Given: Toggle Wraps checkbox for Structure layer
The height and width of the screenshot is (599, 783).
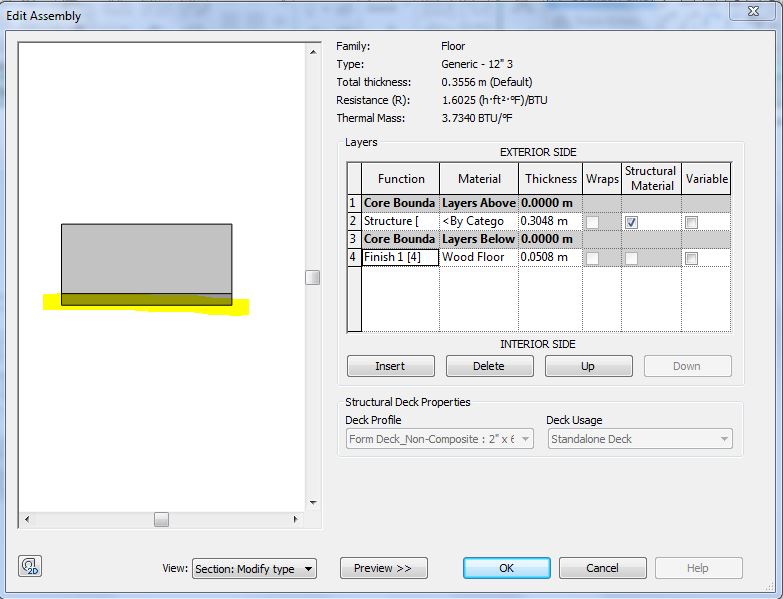Looking at the screenshot, I should pos(592,222).
